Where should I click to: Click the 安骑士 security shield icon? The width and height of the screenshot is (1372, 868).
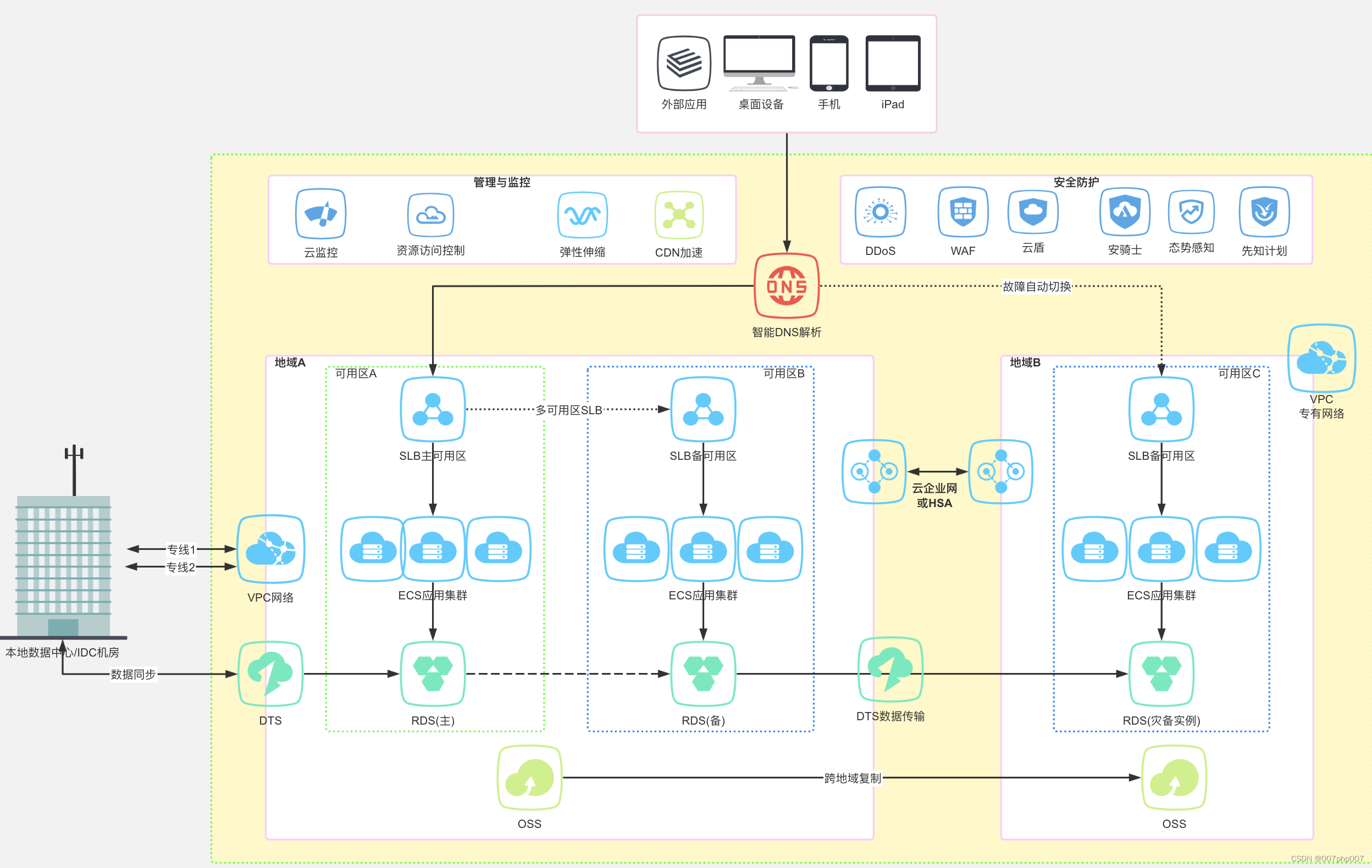click(x=1125, y=212)
